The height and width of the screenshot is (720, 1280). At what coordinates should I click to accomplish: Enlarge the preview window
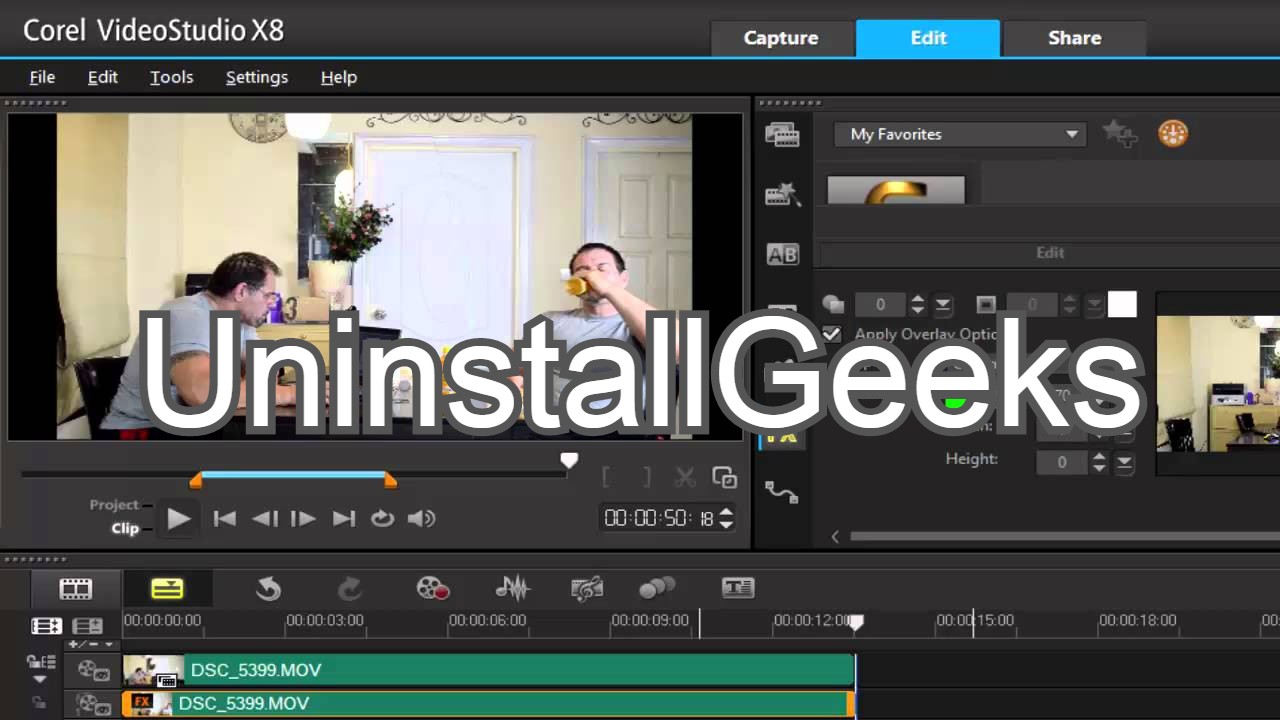tap(725, 478)
